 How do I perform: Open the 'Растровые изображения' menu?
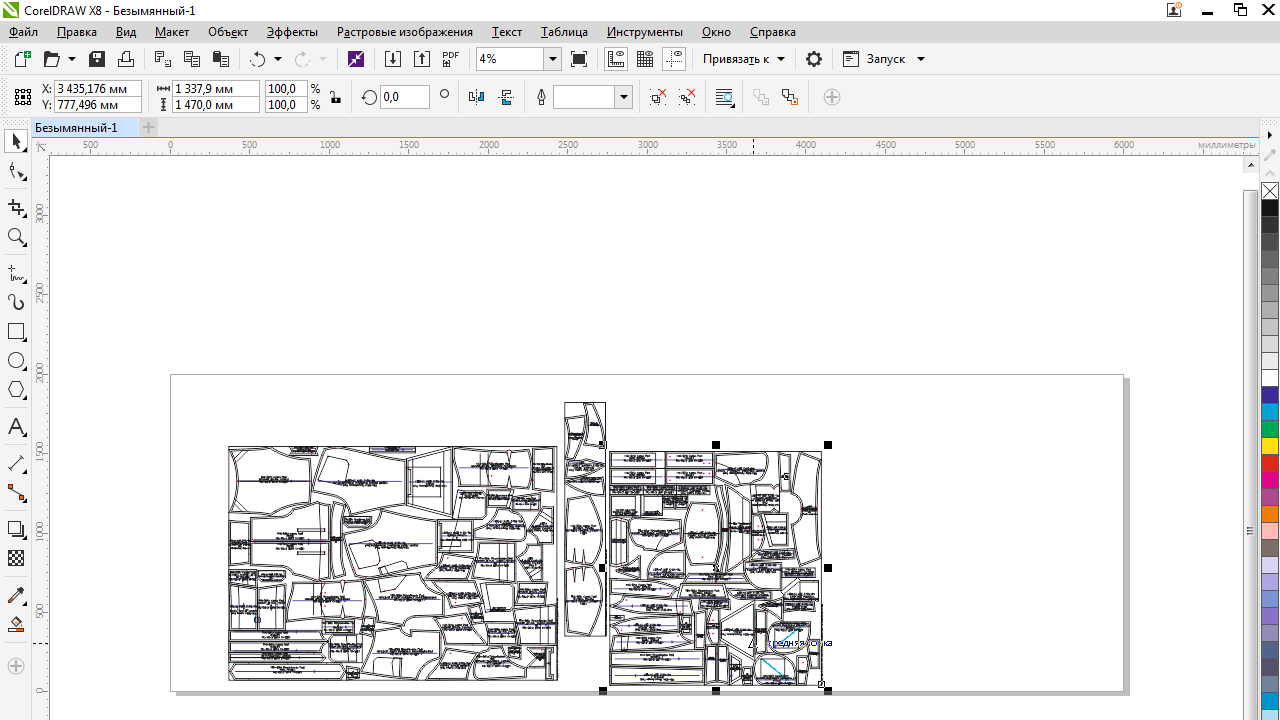[x=405, y=32]
